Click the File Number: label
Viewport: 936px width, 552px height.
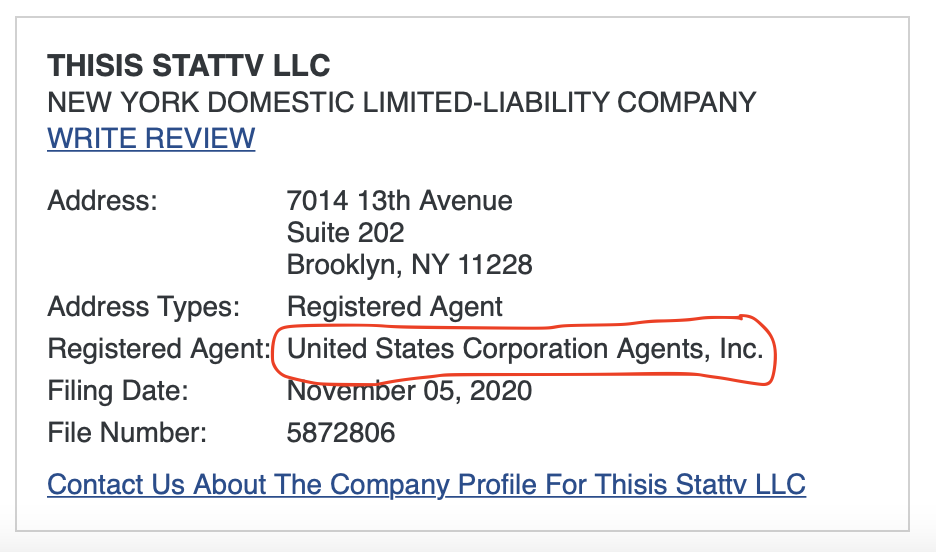[127, 433]
